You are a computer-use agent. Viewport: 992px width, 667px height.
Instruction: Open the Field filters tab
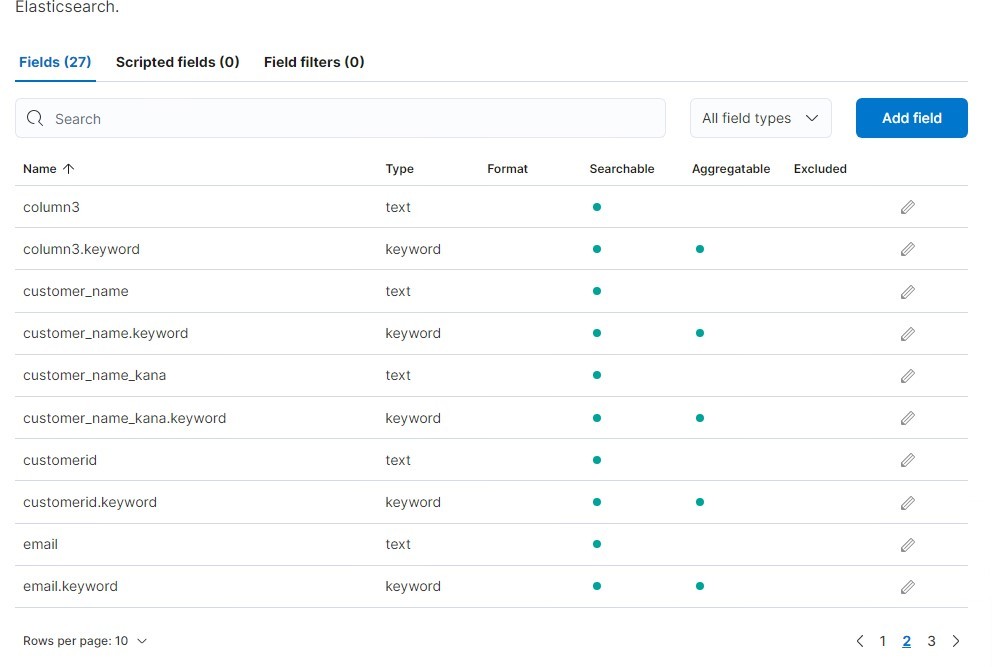coord(314,62)
